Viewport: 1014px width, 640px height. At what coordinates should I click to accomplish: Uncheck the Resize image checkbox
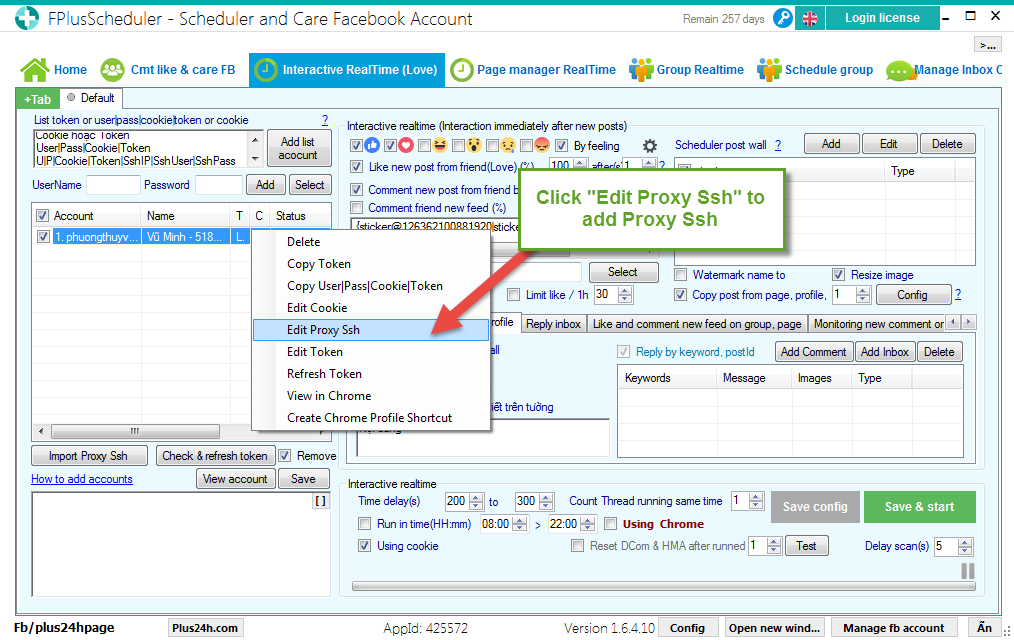point(839,275)
